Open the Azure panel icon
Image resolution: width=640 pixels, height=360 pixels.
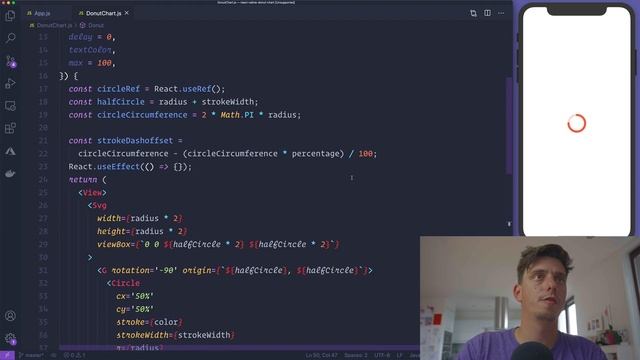click(x=10, y=151)
